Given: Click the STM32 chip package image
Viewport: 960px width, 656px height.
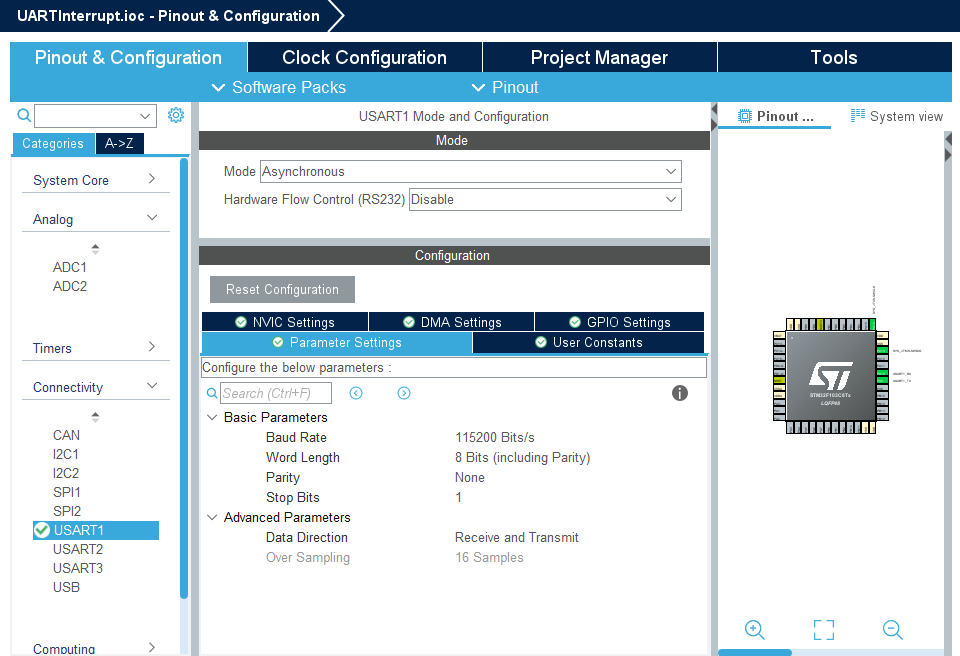Looking at the screenshot, I should tap(830, 375).
